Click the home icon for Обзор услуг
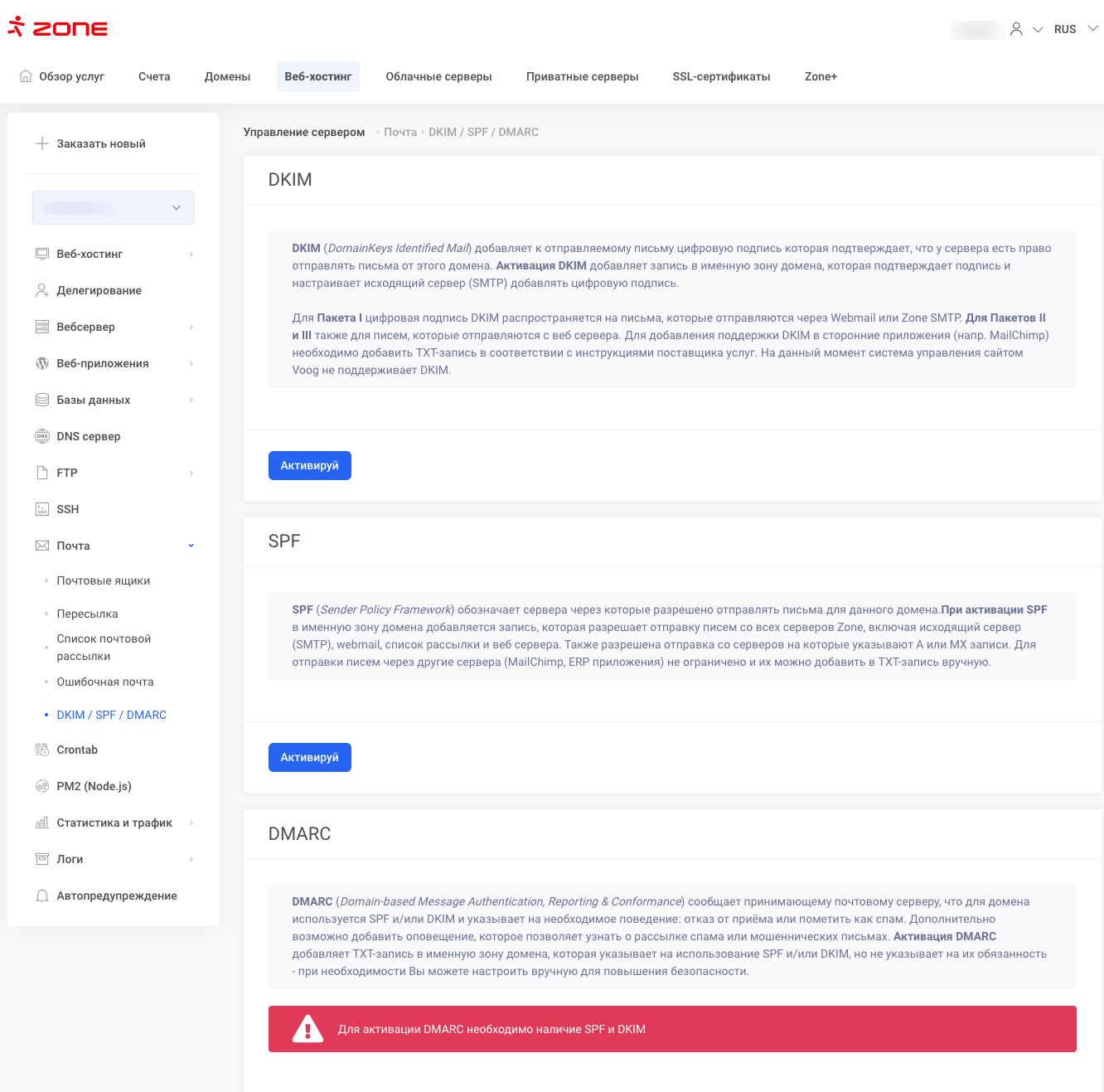The height and width of the screenshot is (1092, 1104). [26, 76]
